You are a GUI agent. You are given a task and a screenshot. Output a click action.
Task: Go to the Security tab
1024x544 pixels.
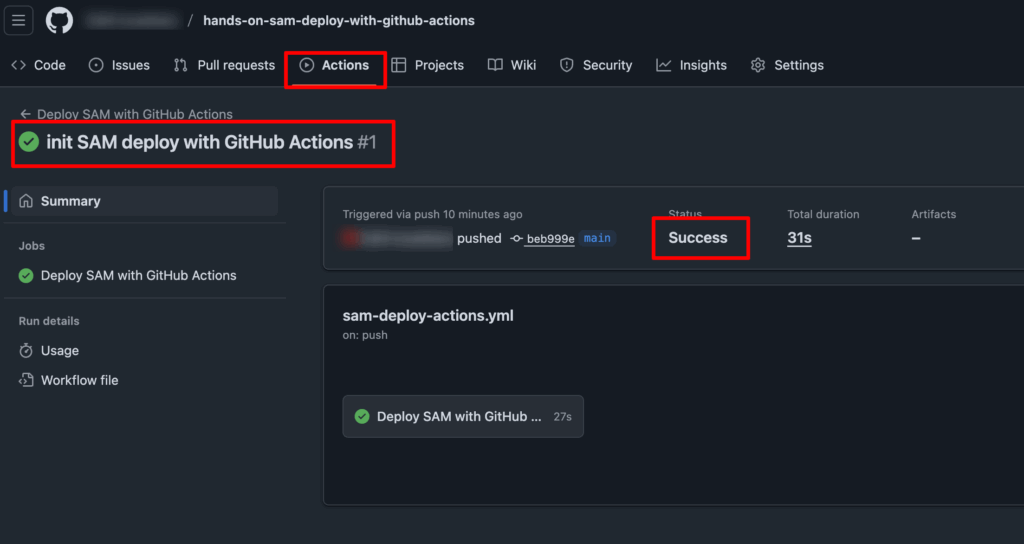tap(596, 65)
